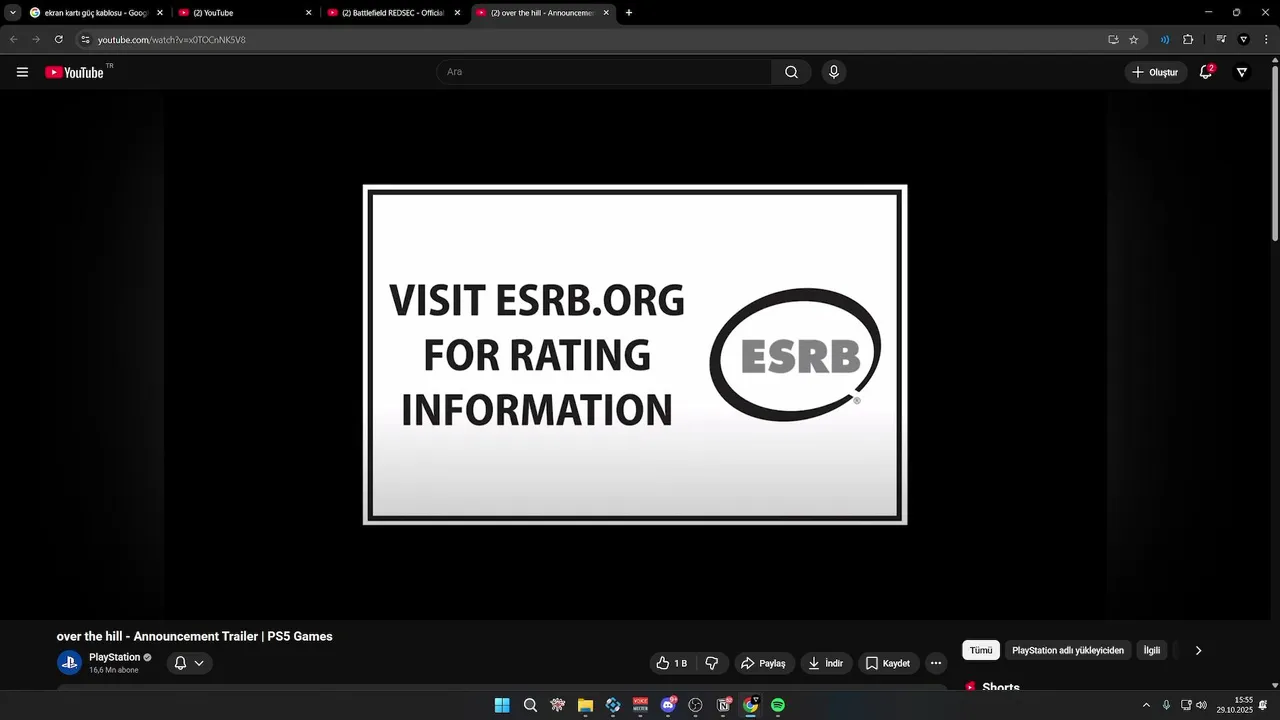Expand next filter chips with arrow
The width and height of the screenshot is (1280, 720).
point(1198,650)
